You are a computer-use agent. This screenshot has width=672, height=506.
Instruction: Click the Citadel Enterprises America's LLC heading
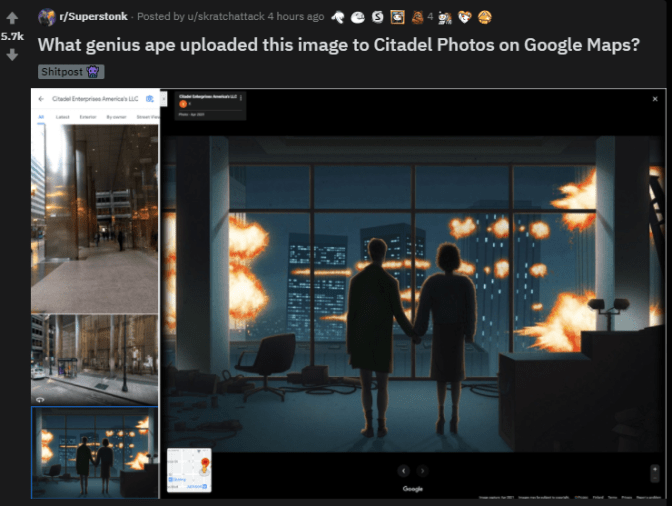95,99
